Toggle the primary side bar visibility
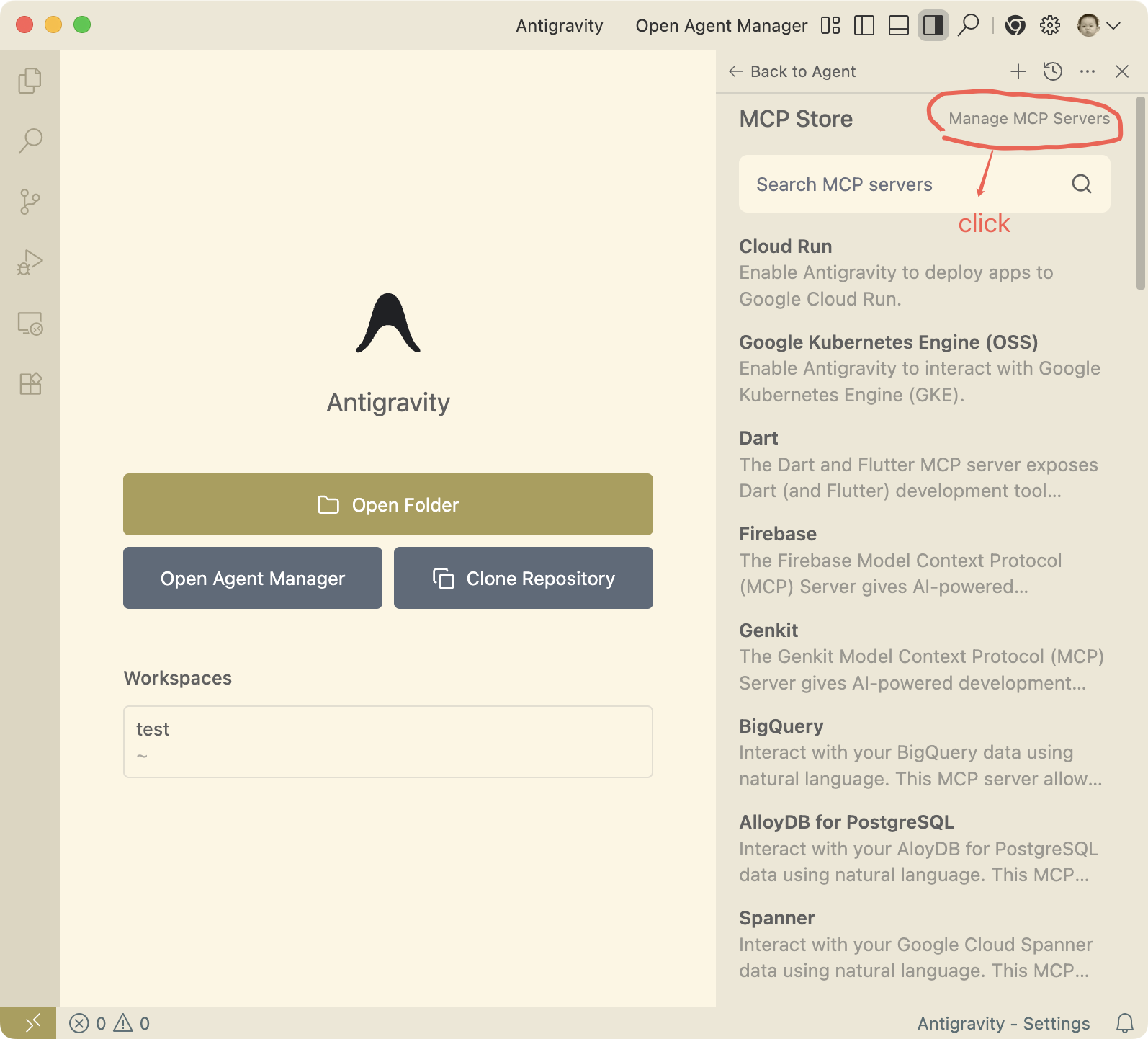 pyautogui.click(x=864, y=26)
